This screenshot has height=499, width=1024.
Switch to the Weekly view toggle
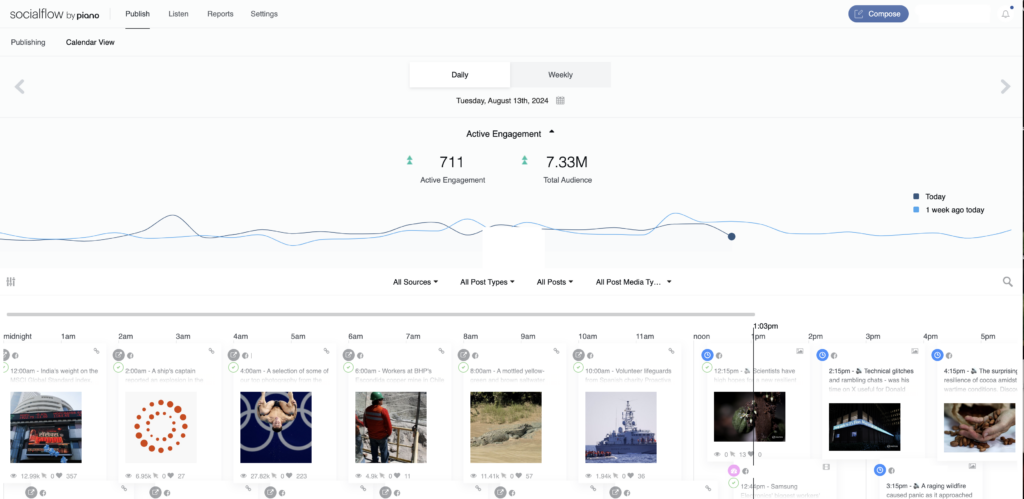pyautogui.click(x=560, y=74)
